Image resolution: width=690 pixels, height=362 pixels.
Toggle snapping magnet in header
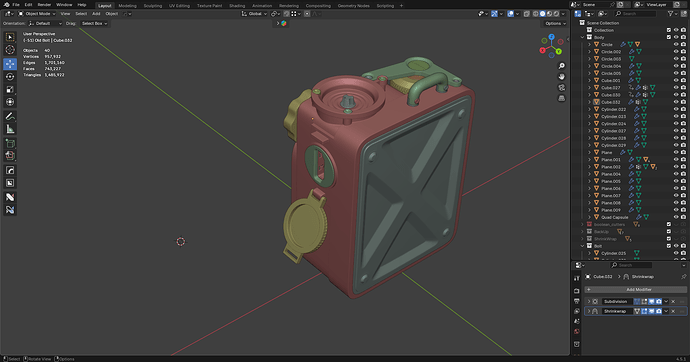coord(286,14)
